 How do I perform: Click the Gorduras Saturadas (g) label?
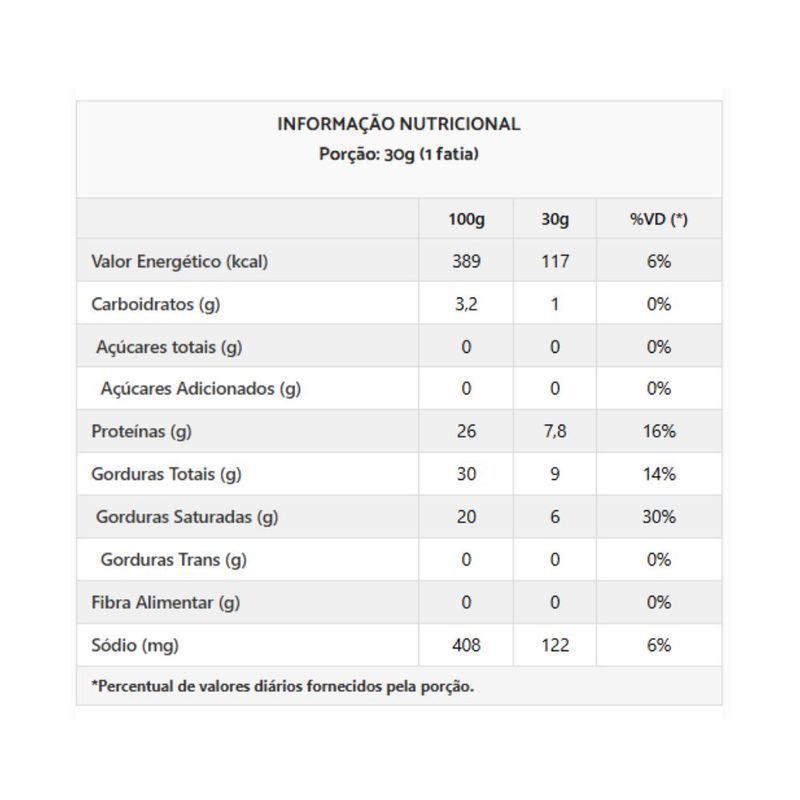click(x=187, y=517)
